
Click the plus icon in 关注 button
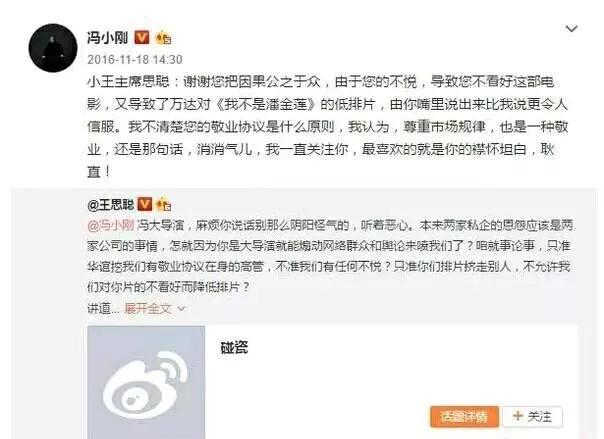click(518, 416)
